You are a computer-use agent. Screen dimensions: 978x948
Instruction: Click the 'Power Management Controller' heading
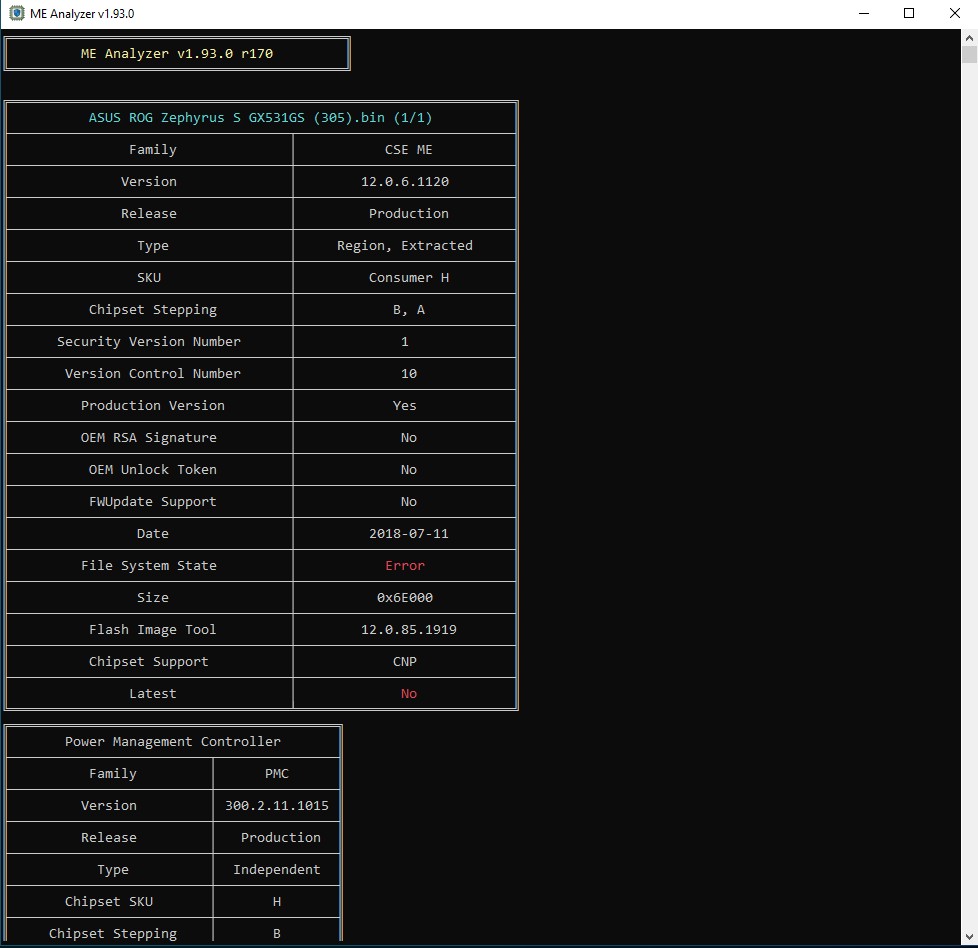[173, 742]
